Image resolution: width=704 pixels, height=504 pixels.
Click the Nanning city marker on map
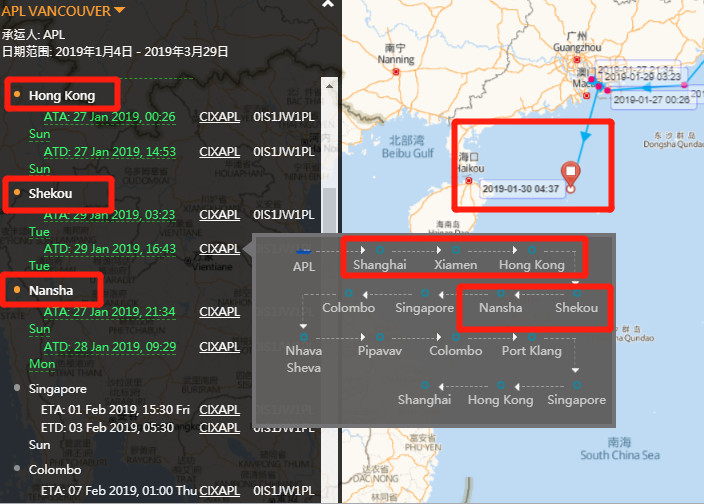pos(396,72)
